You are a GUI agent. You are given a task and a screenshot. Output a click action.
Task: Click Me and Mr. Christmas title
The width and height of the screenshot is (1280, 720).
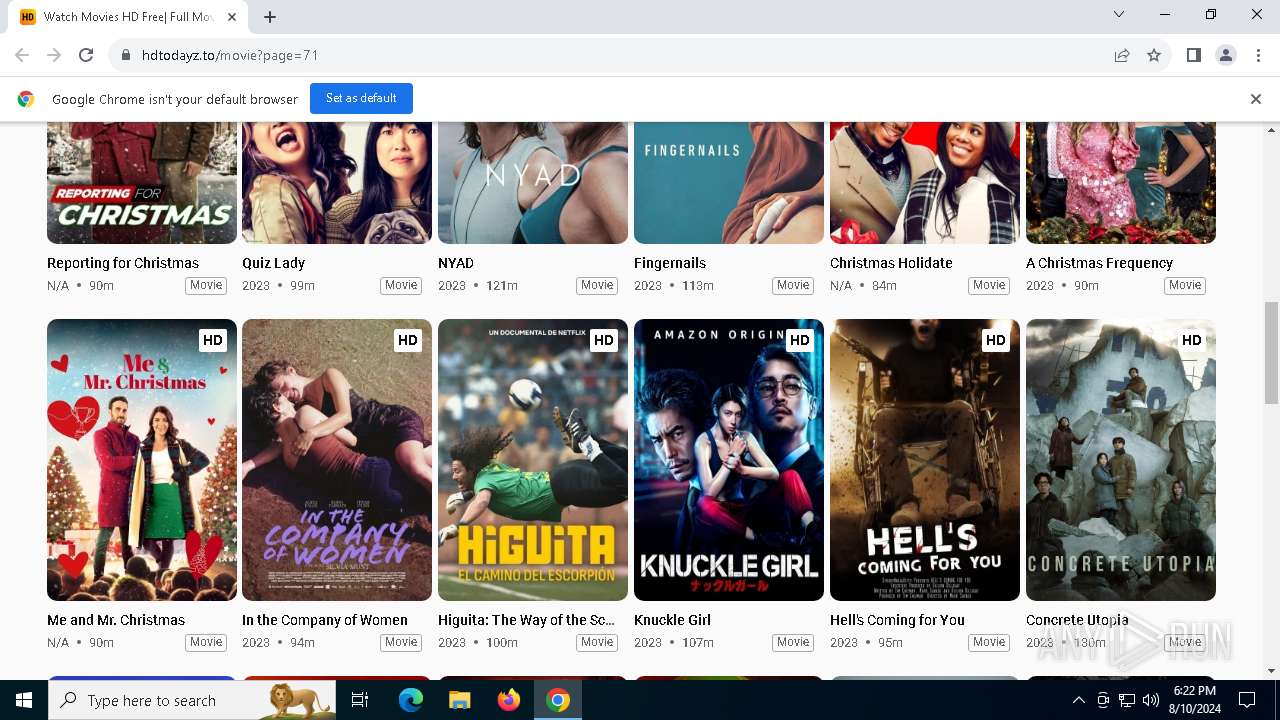pyautogui.click(x=116, y=620)
